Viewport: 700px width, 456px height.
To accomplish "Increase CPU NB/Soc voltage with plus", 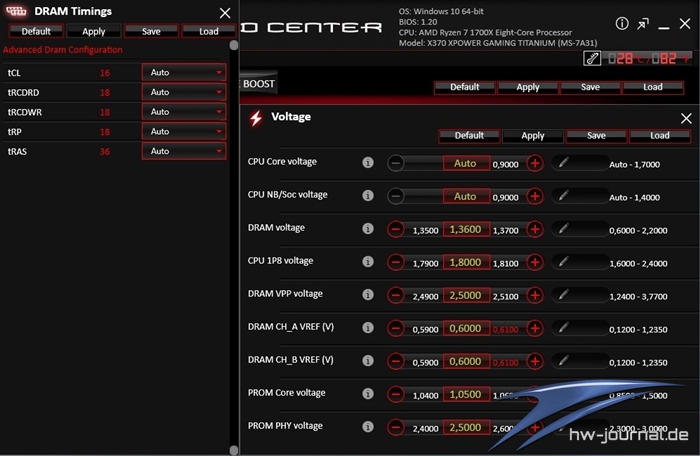I will coord(535,197).
